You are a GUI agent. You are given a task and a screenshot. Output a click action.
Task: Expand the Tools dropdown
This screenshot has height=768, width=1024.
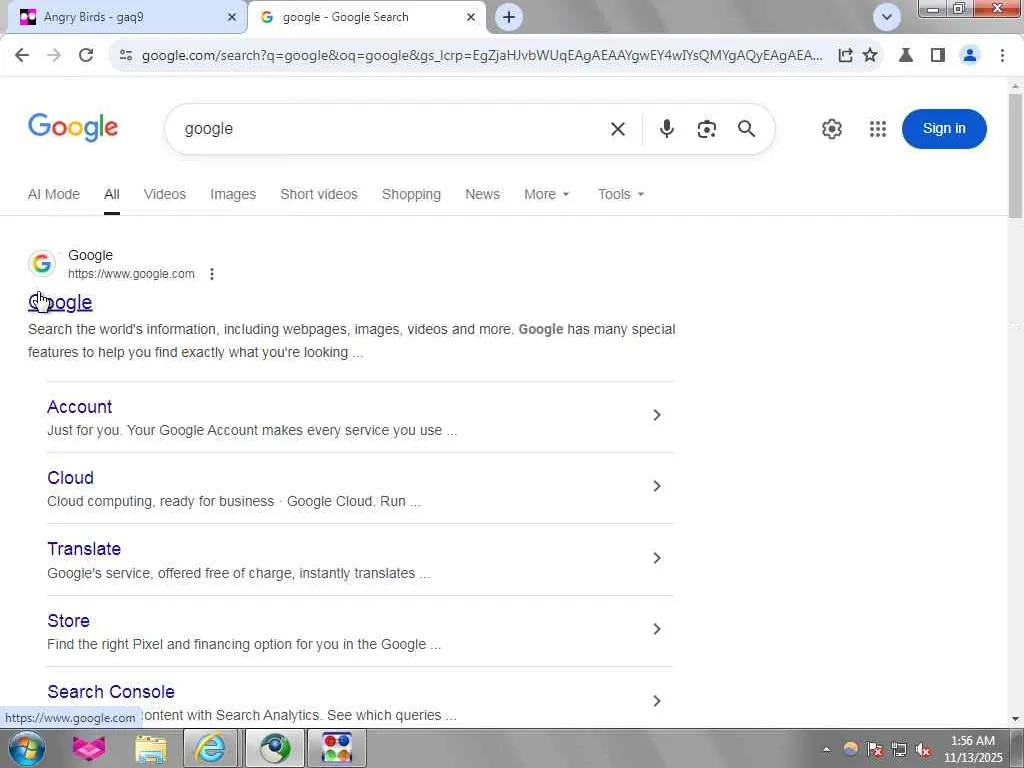[621, 195]
